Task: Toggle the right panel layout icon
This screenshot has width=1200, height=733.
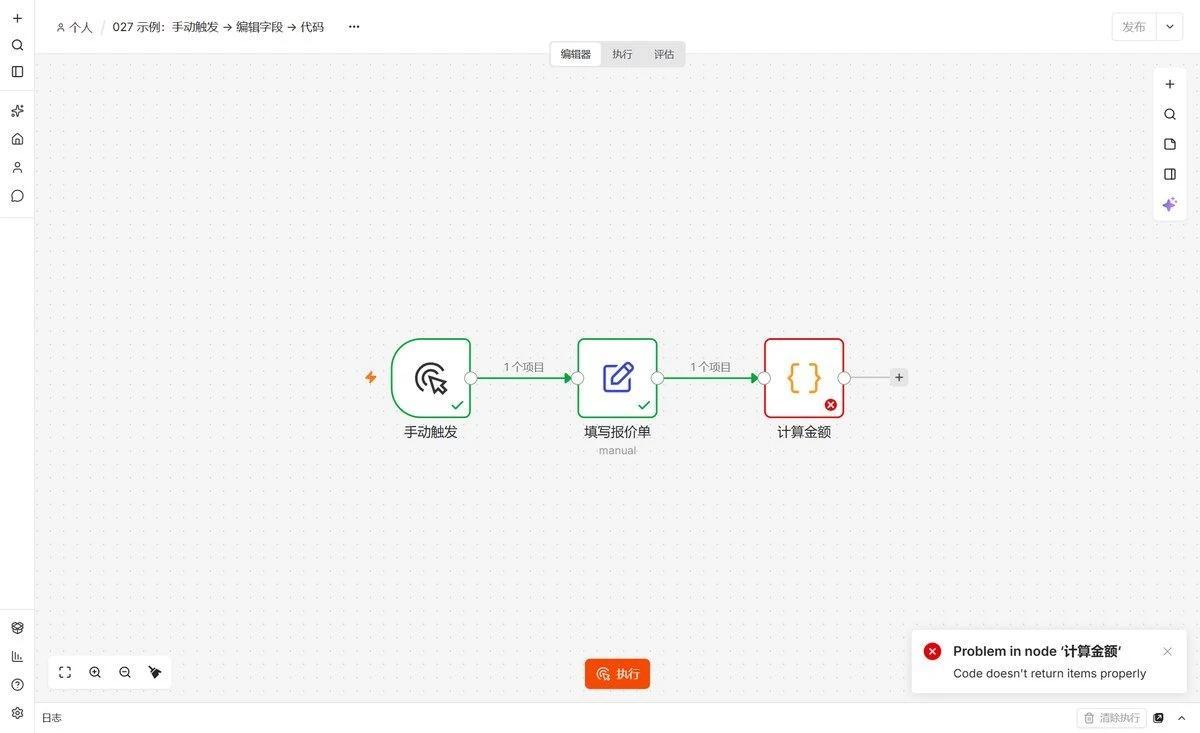Action: (1170, 174)
